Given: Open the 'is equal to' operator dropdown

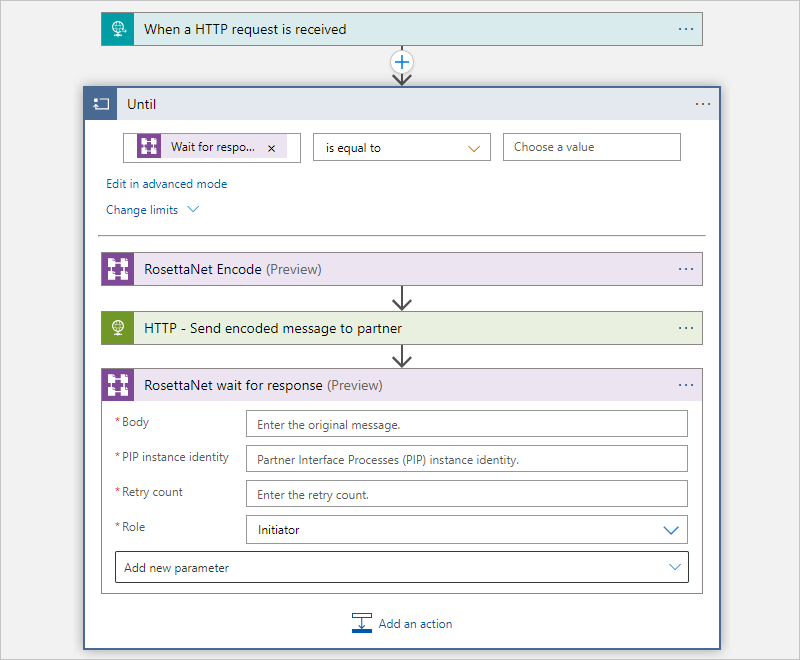Looking at the screenshot, I should click(402, 148).
